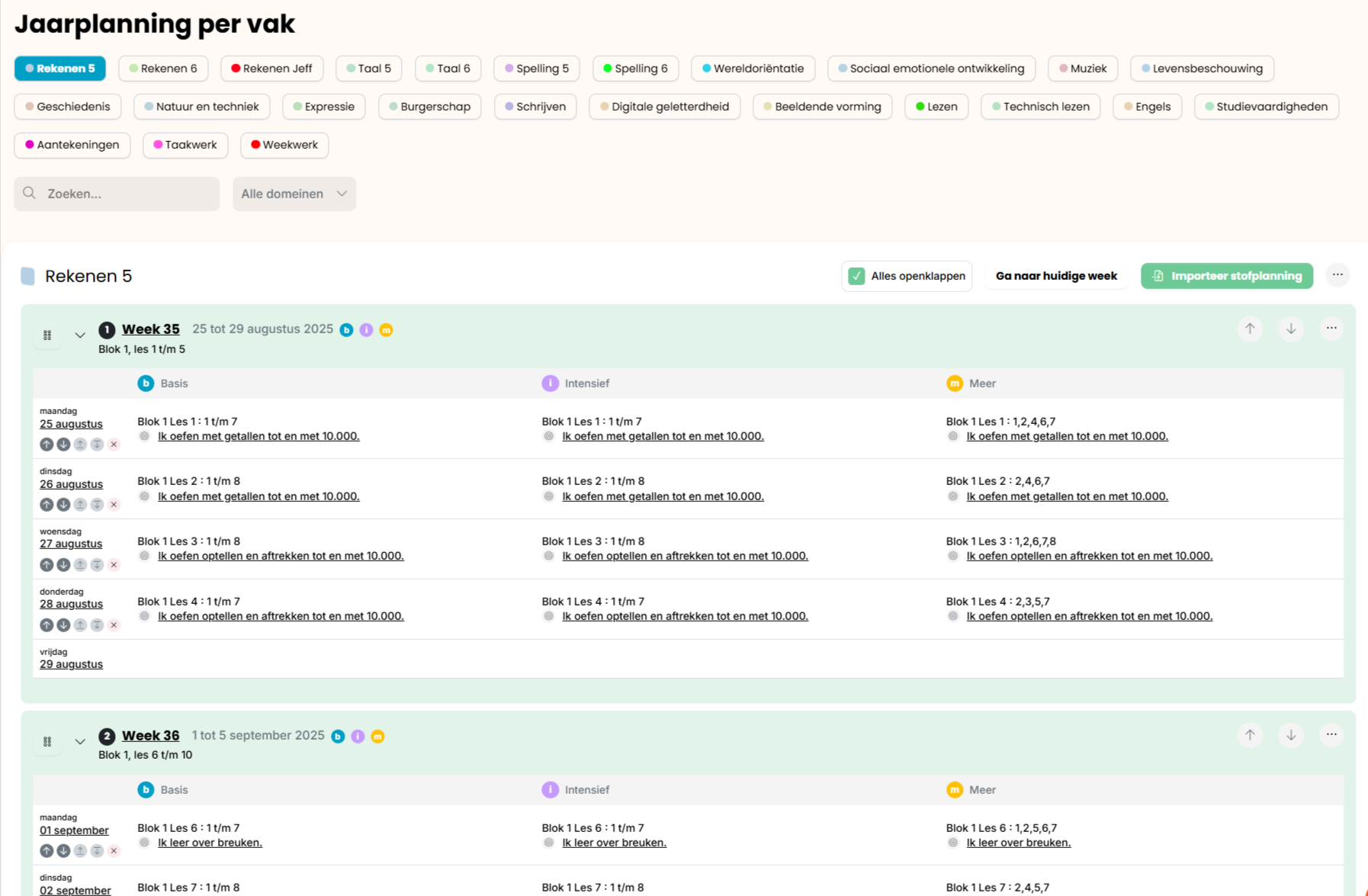Switch to the Spelling 6 subject tab
Screen dimensions: 1368x896
(x=634, y=69)
